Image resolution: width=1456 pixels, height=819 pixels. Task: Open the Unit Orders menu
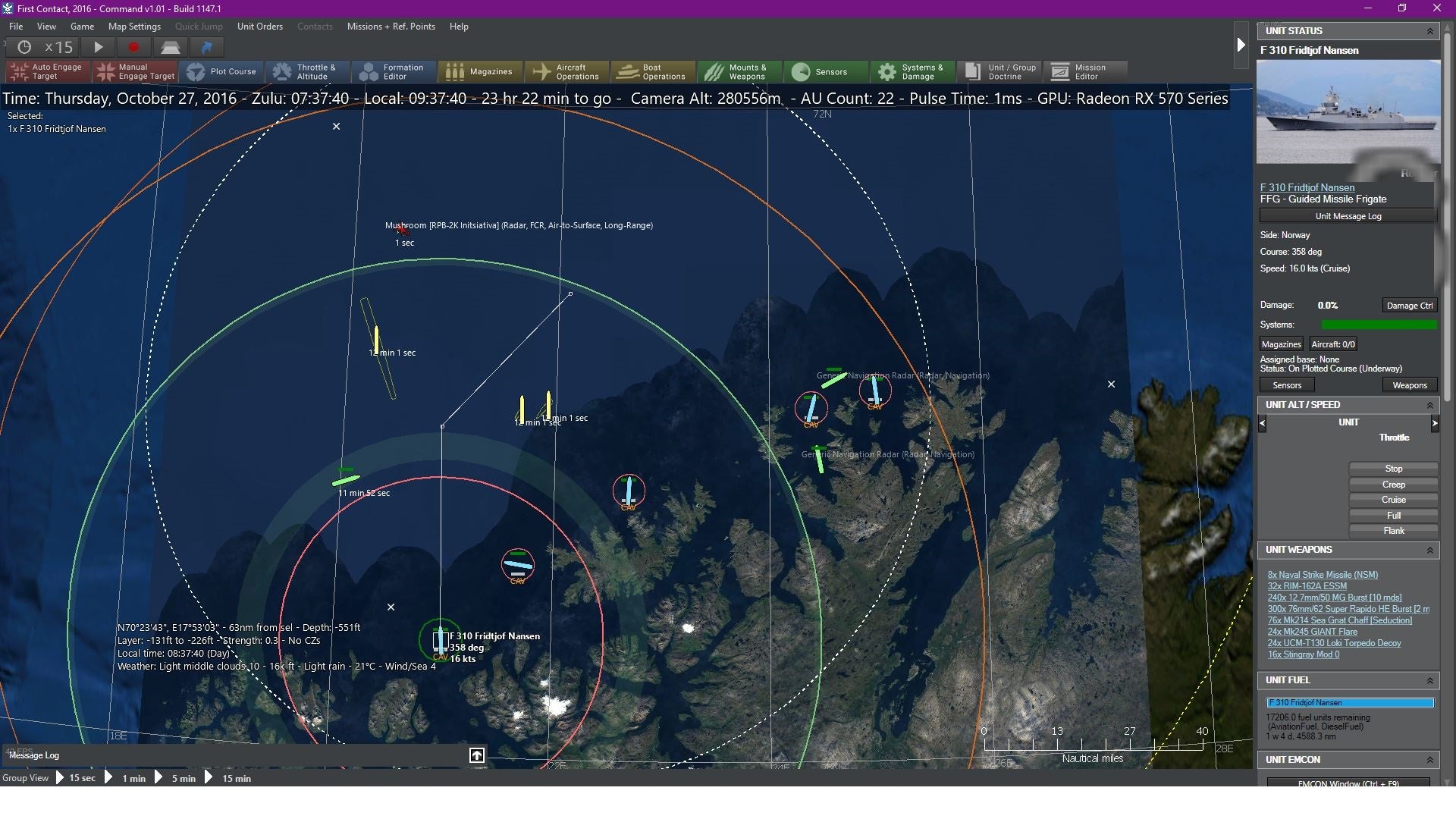259,27
